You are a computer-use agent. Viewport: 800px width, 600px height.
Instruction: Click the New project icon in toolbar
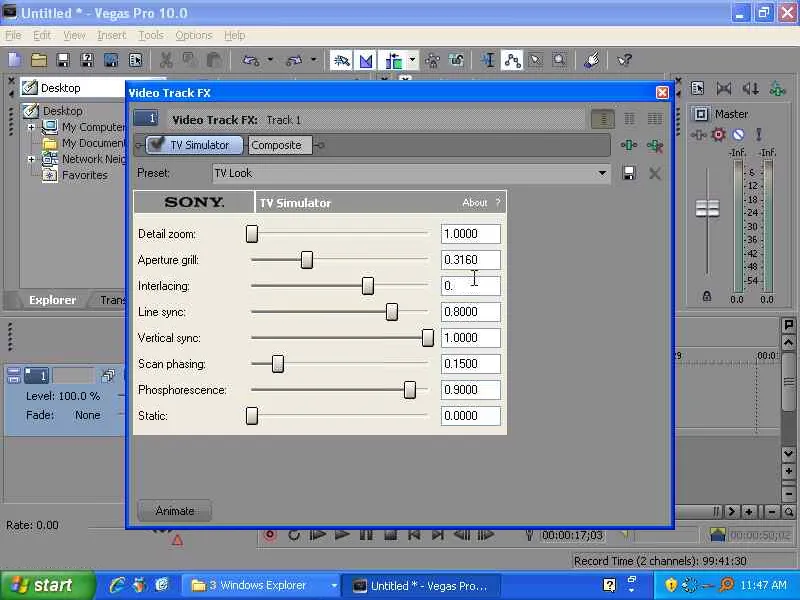pyautogui.click(x=15, y=61)
